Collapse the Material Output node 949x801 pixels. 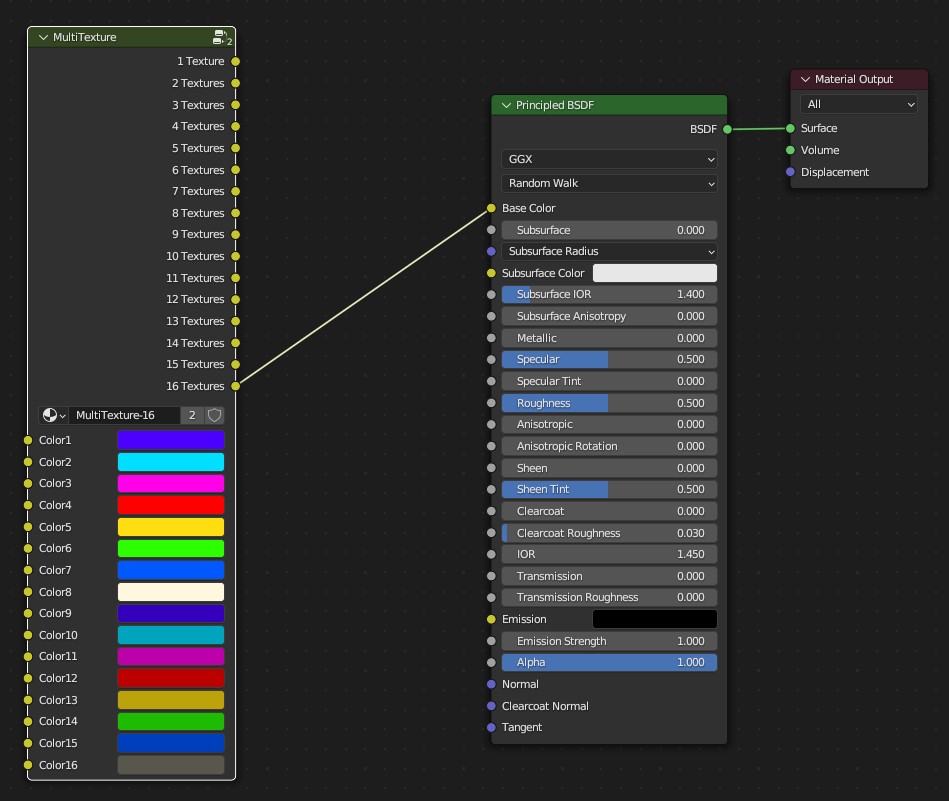coord(805,79)
